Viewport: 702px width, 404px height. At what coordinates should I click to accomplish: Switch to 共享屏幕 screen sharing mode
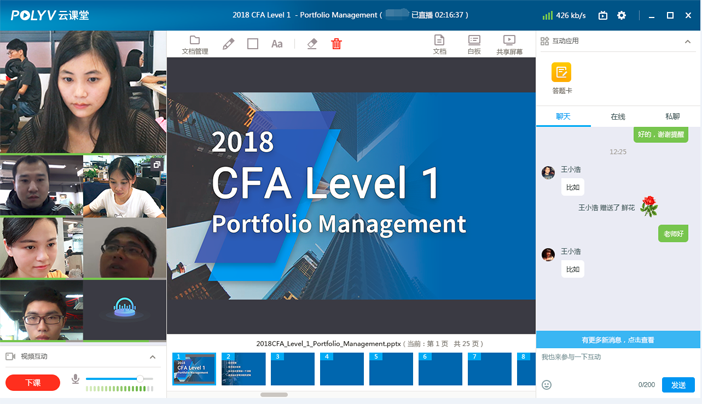point(509,44)
